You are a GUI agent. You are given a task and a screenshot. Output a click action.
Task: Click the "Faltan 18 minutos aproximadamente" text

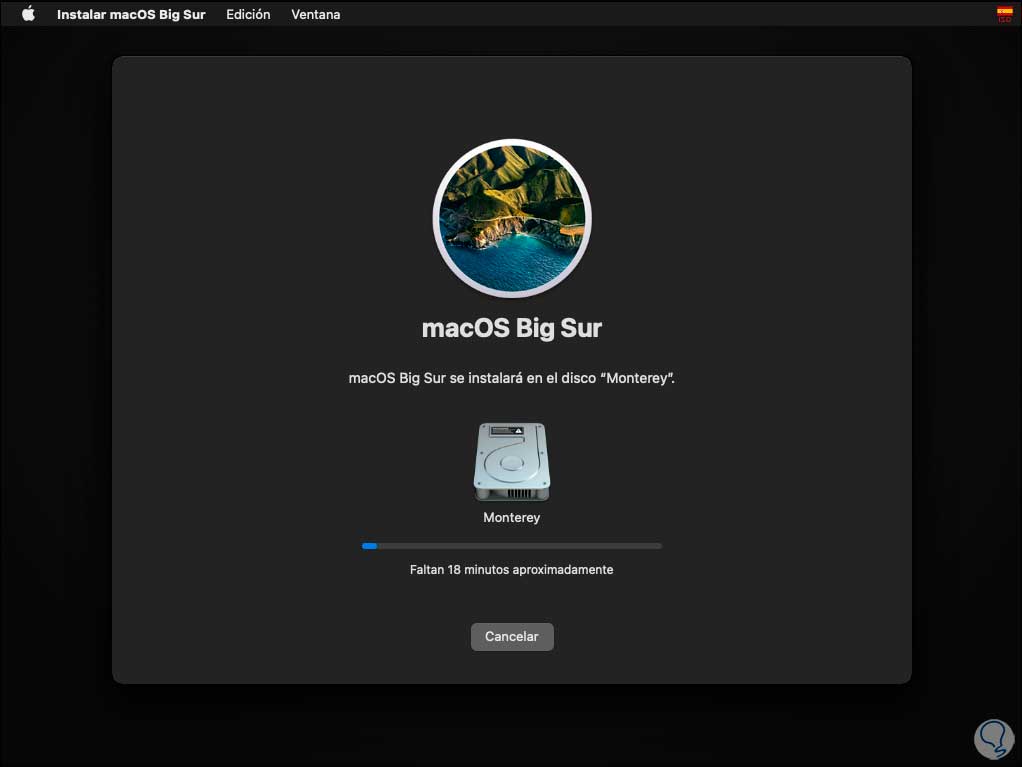point(512,570)
